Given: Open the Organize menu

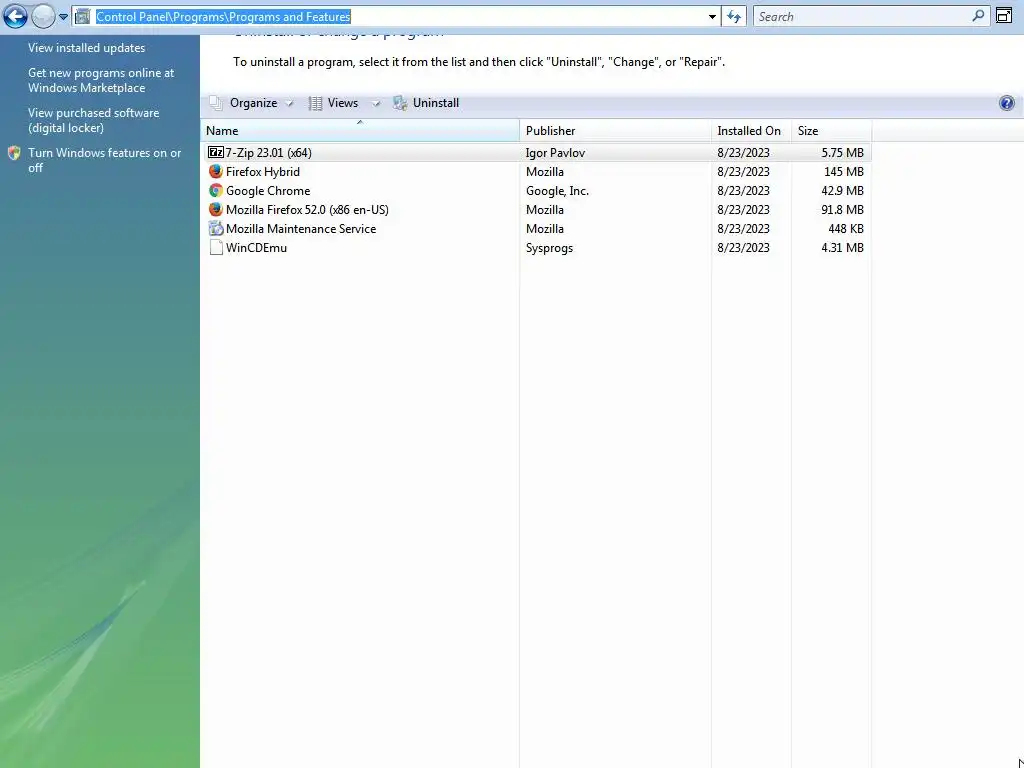Looking at the screenshot, I should coord(253,103).
